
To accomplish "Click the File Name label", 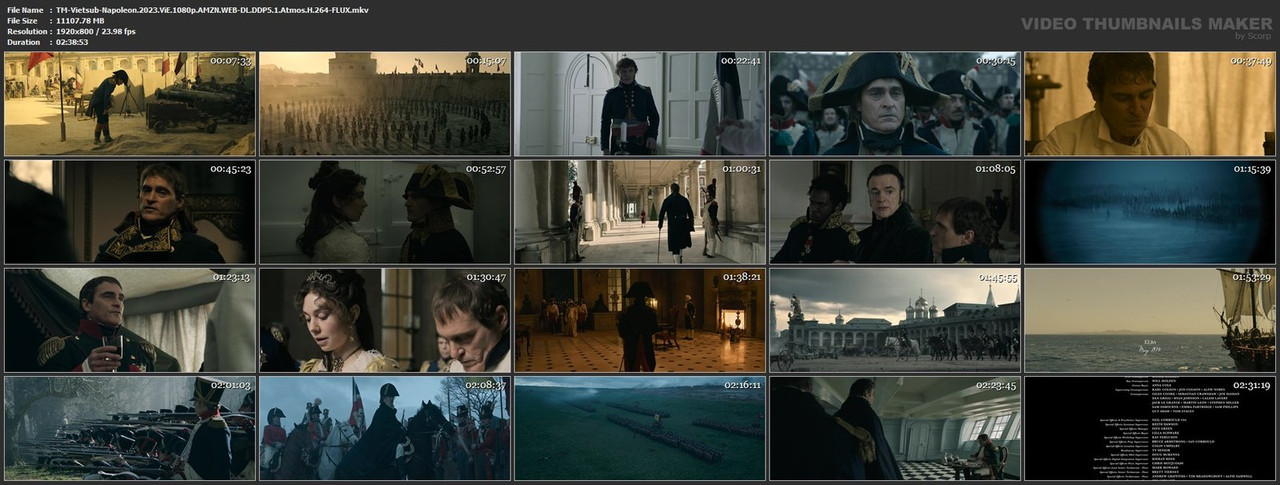I will [25, 9].
